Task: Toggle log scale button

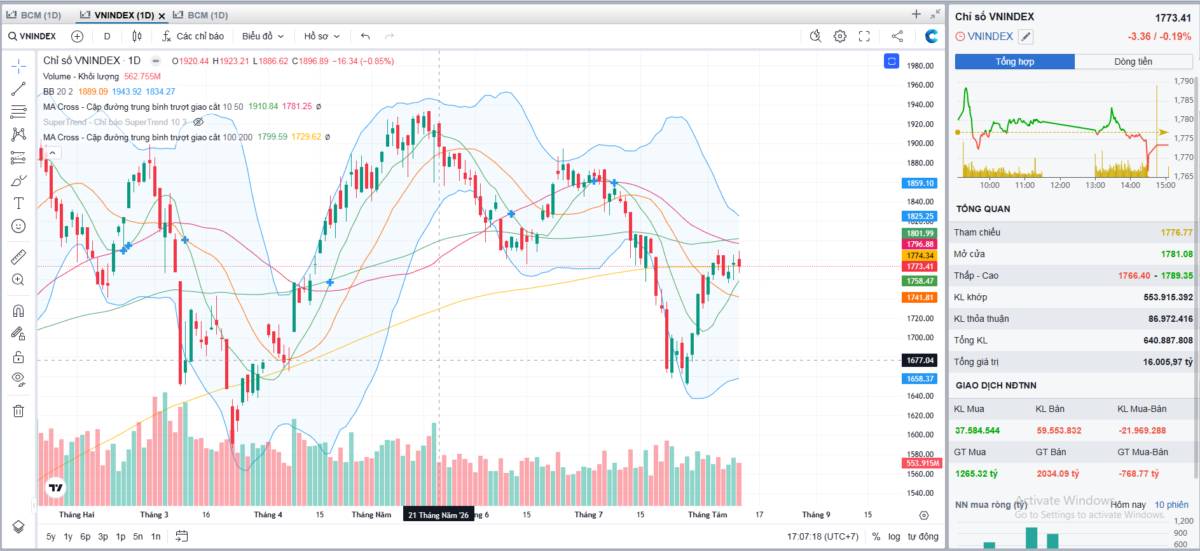Action: [x=894, y=537]
